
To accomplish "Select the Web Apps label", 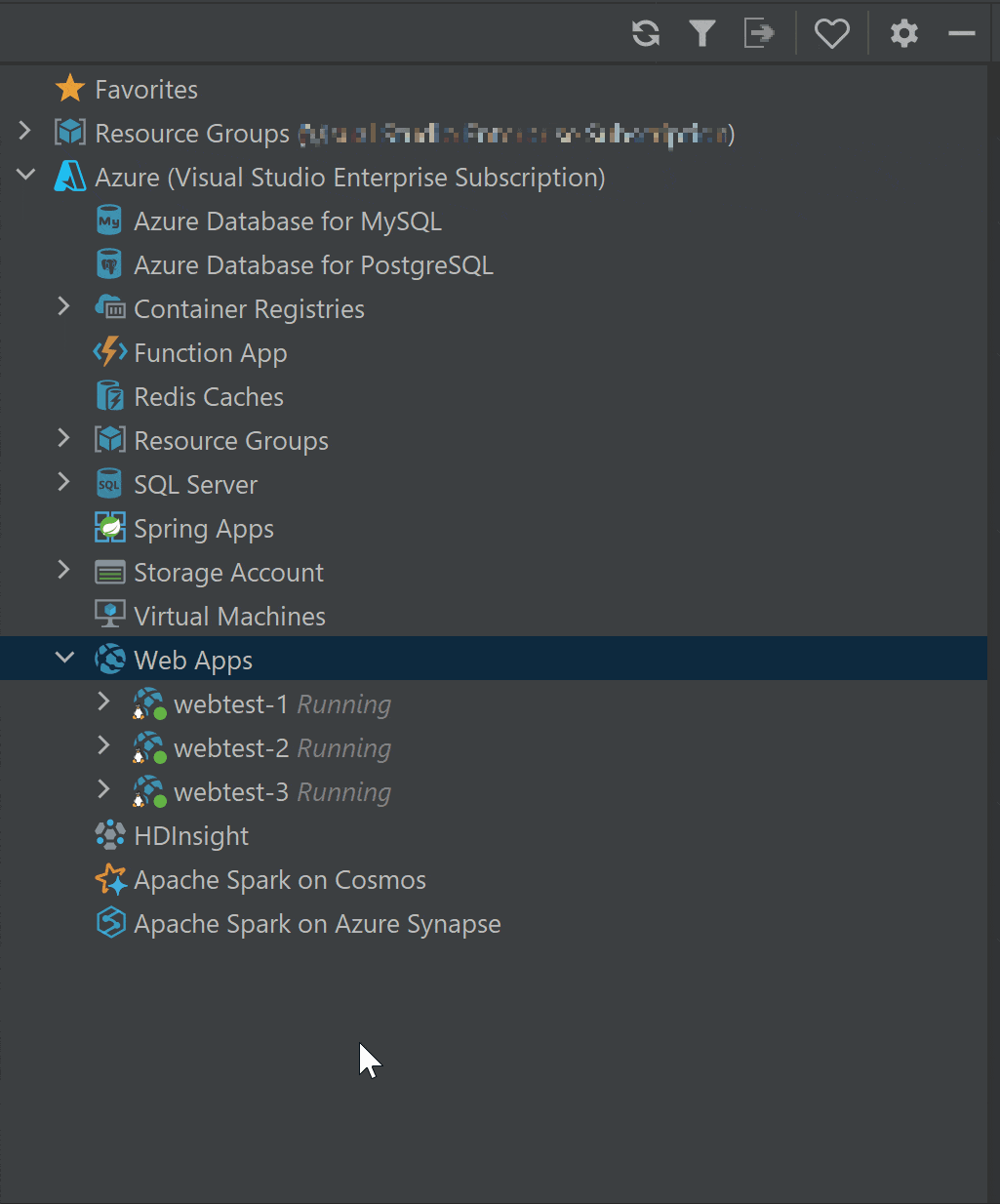I will tap(193, 661).
